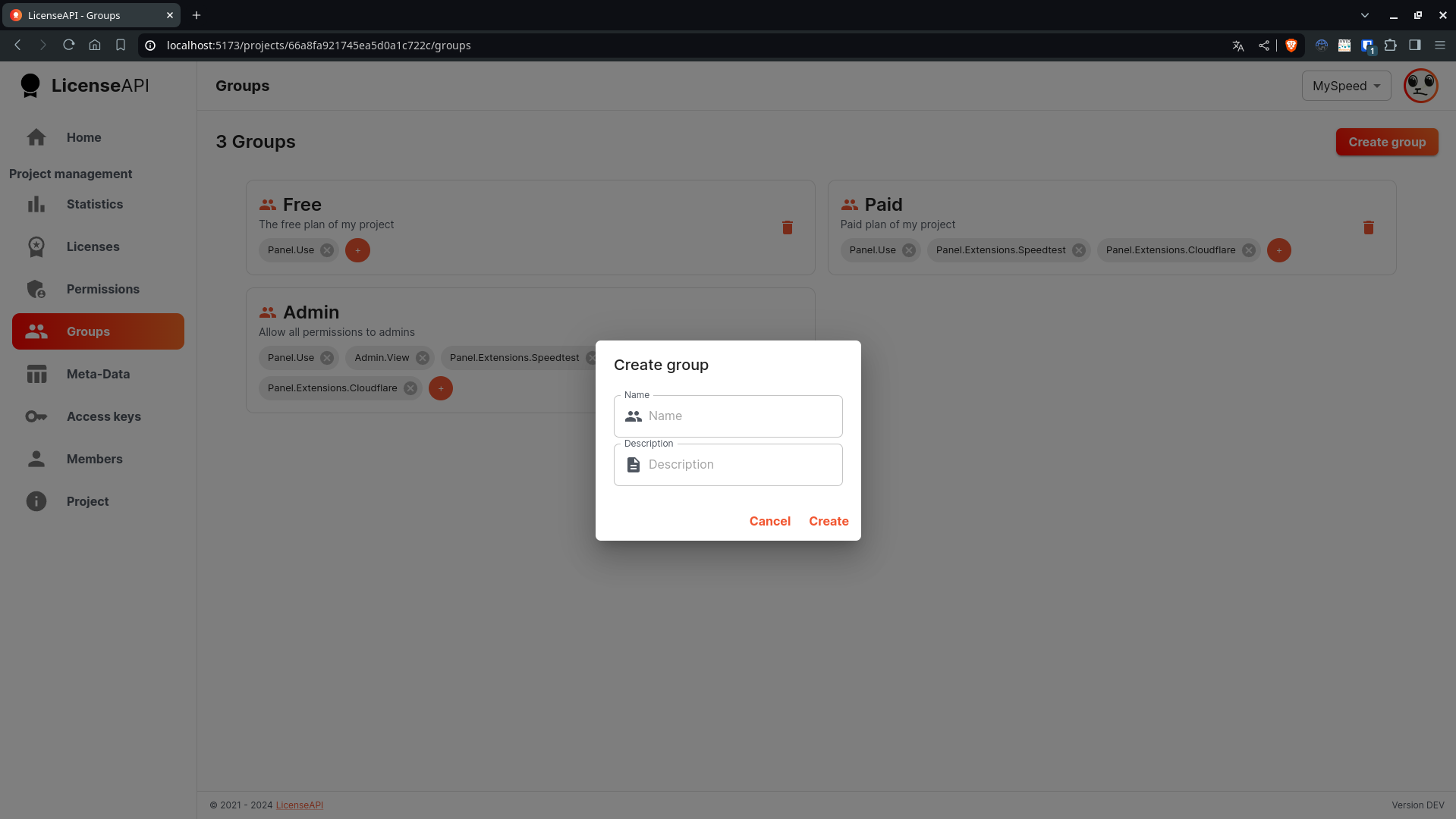Close the LicenseAPI - Groups tab
The image size is (1456, 819).
170,15
